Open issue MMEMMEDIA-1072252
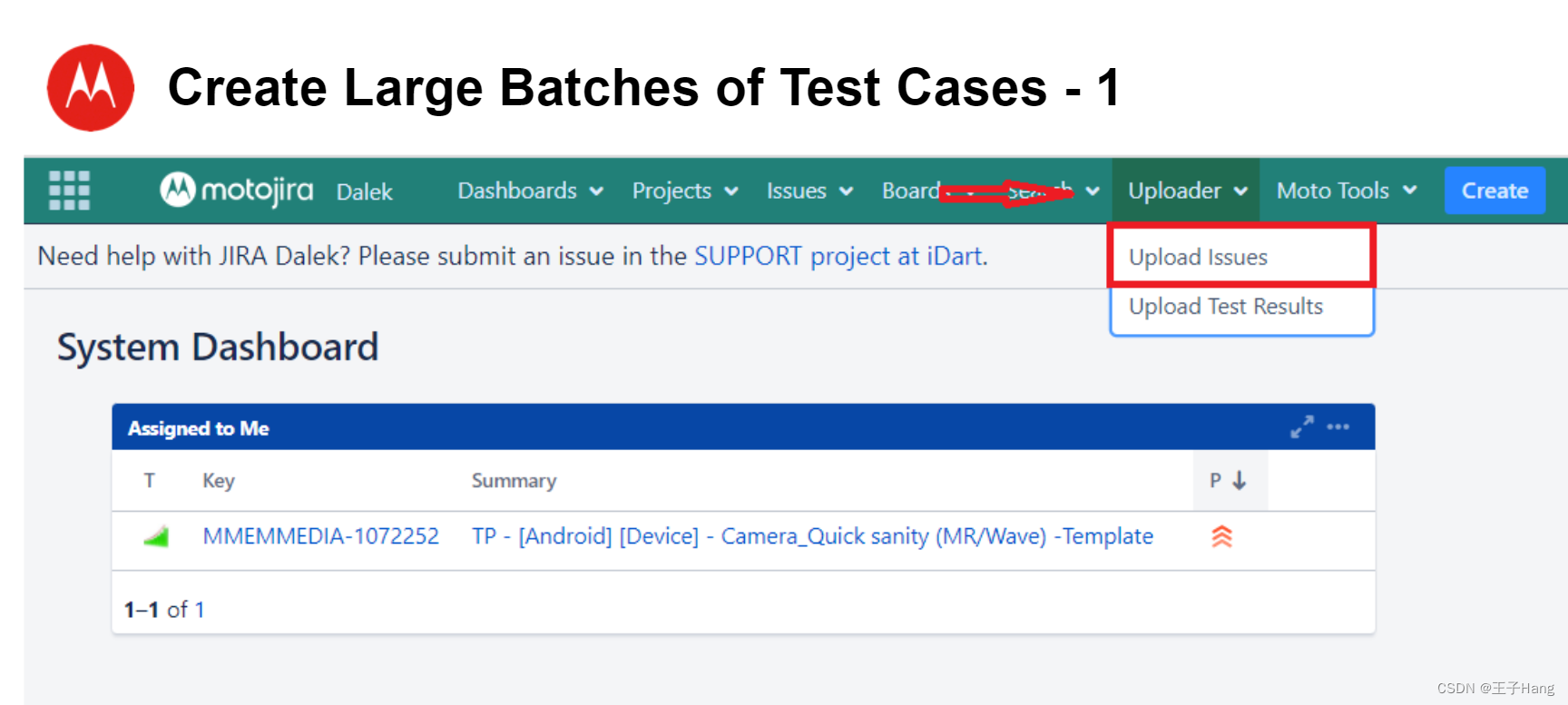The image size is (1568, 705). [320, 536]
